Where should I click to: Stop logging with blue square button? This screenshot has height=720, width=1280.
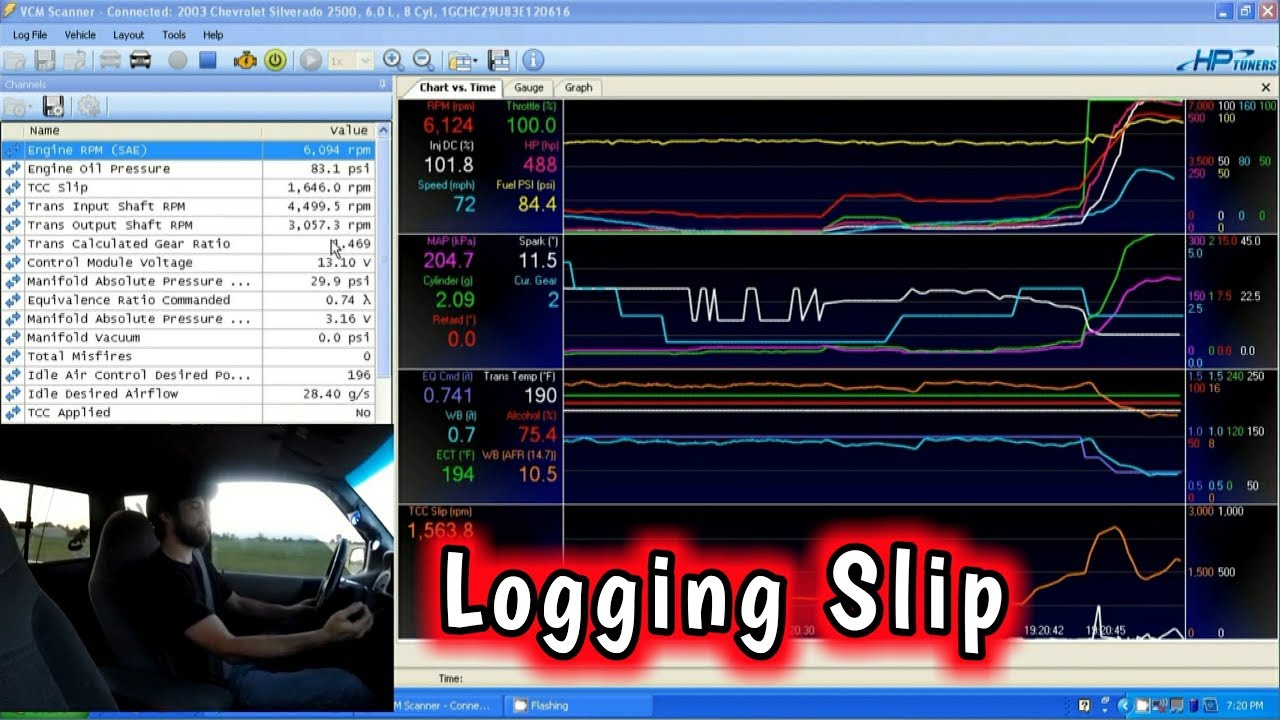tap(208, 60)
